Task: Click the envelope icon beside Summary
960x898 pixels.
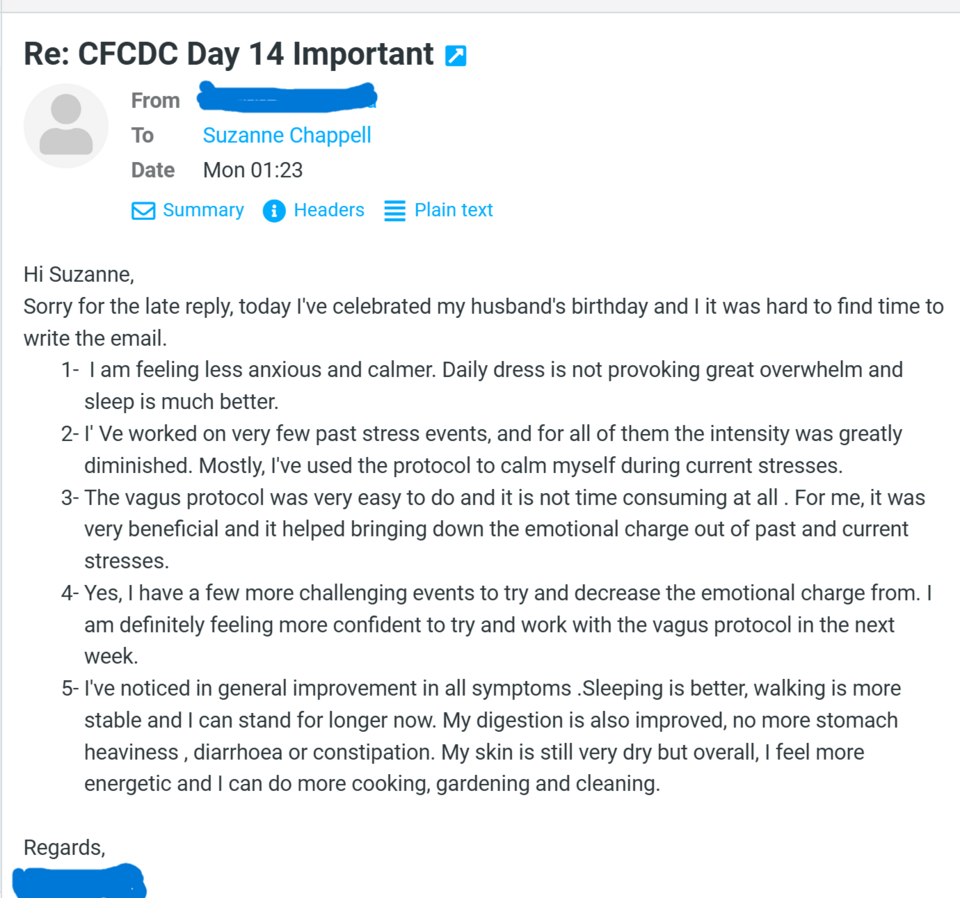Action: point(144,211)
